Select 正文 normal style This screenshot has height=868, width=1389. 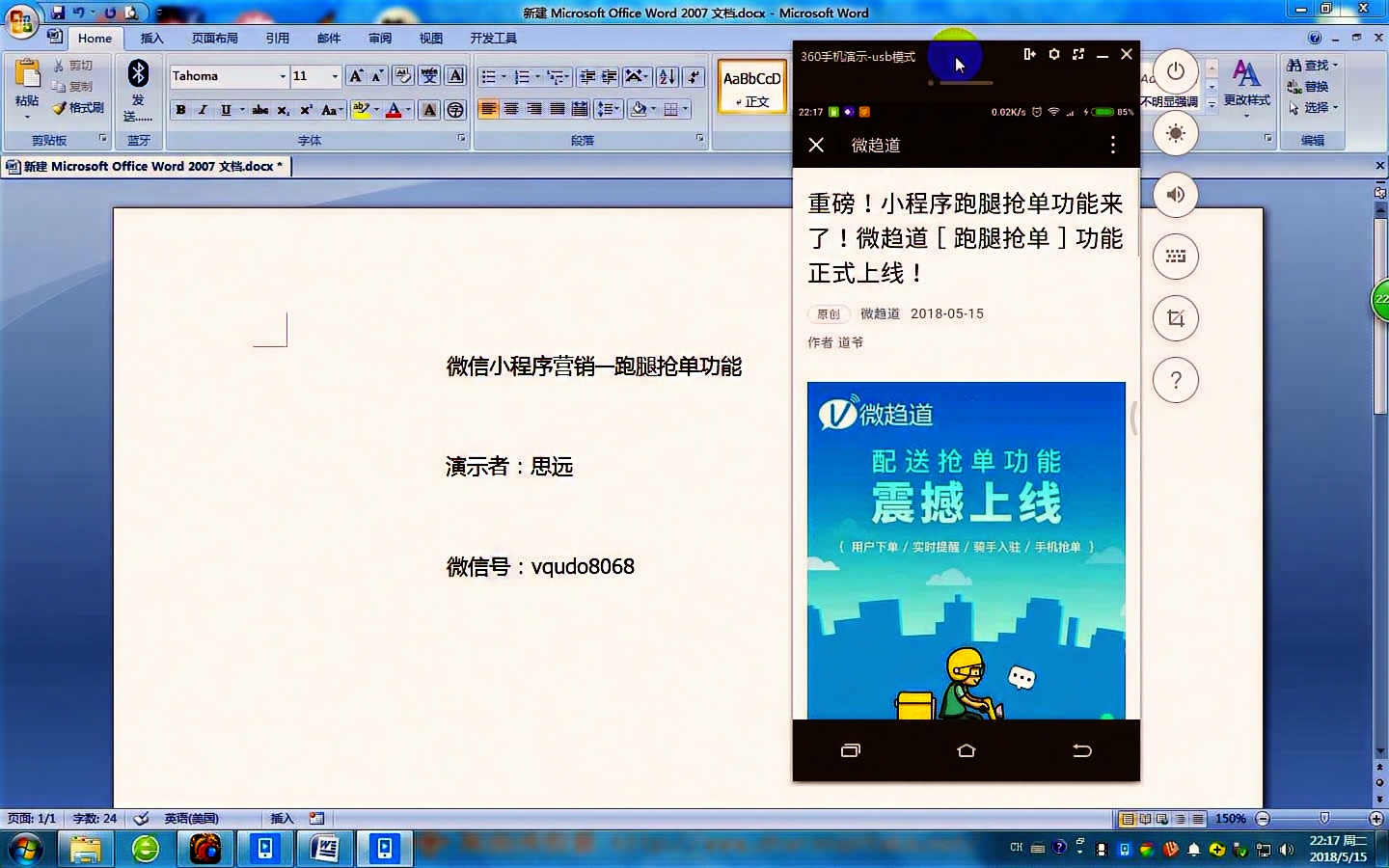pyautogui.click(x=752, y=87)
